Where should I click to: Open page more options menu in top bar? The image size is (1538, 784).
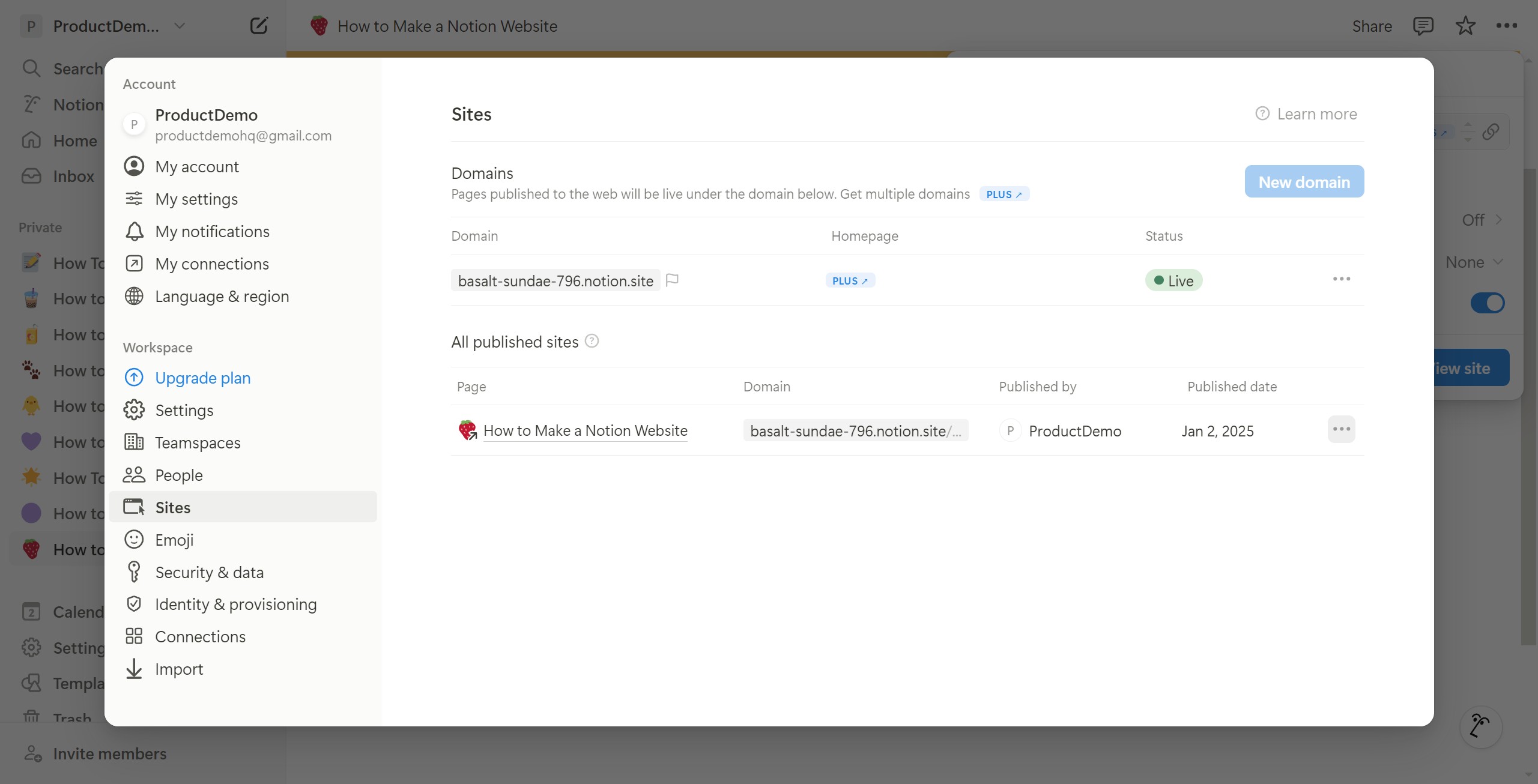pos(1506,26)
